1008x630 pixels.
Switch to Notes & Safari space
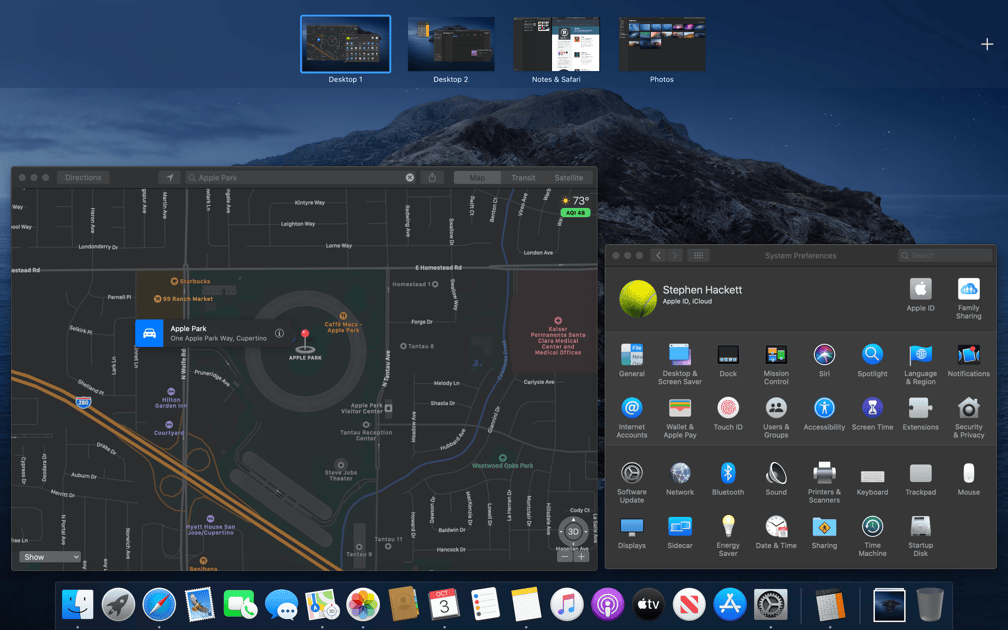click(556, 44)
